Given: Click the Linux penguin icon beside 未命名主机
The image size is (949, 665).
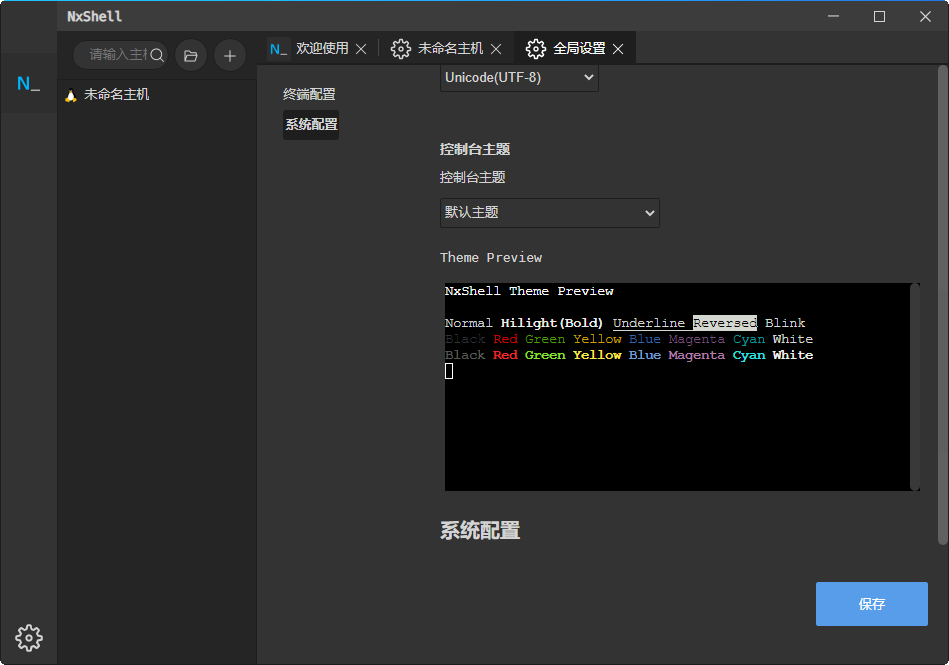Looking at the screenshot, I should coord(71,95).
